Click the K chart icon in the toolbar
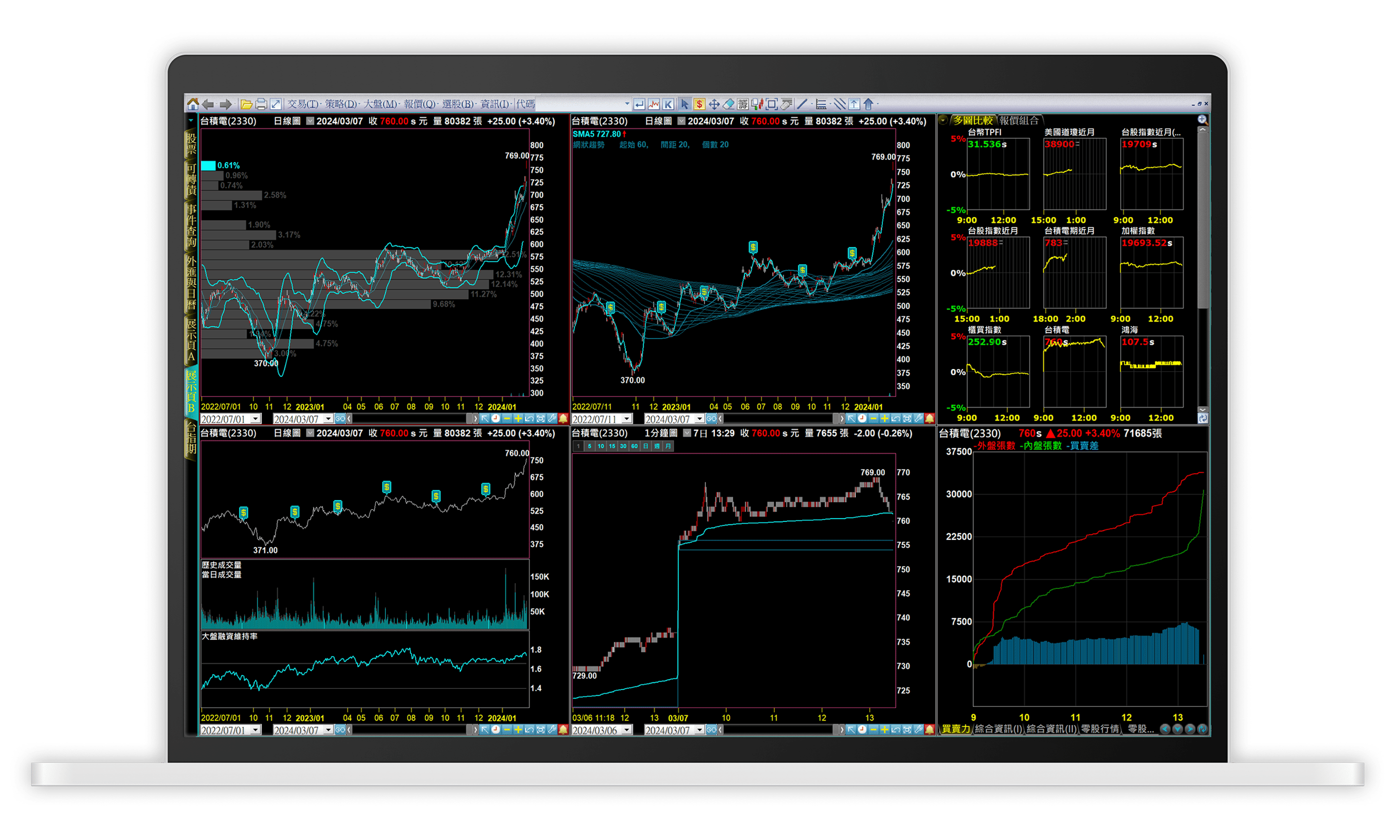 tap(668, 104)
